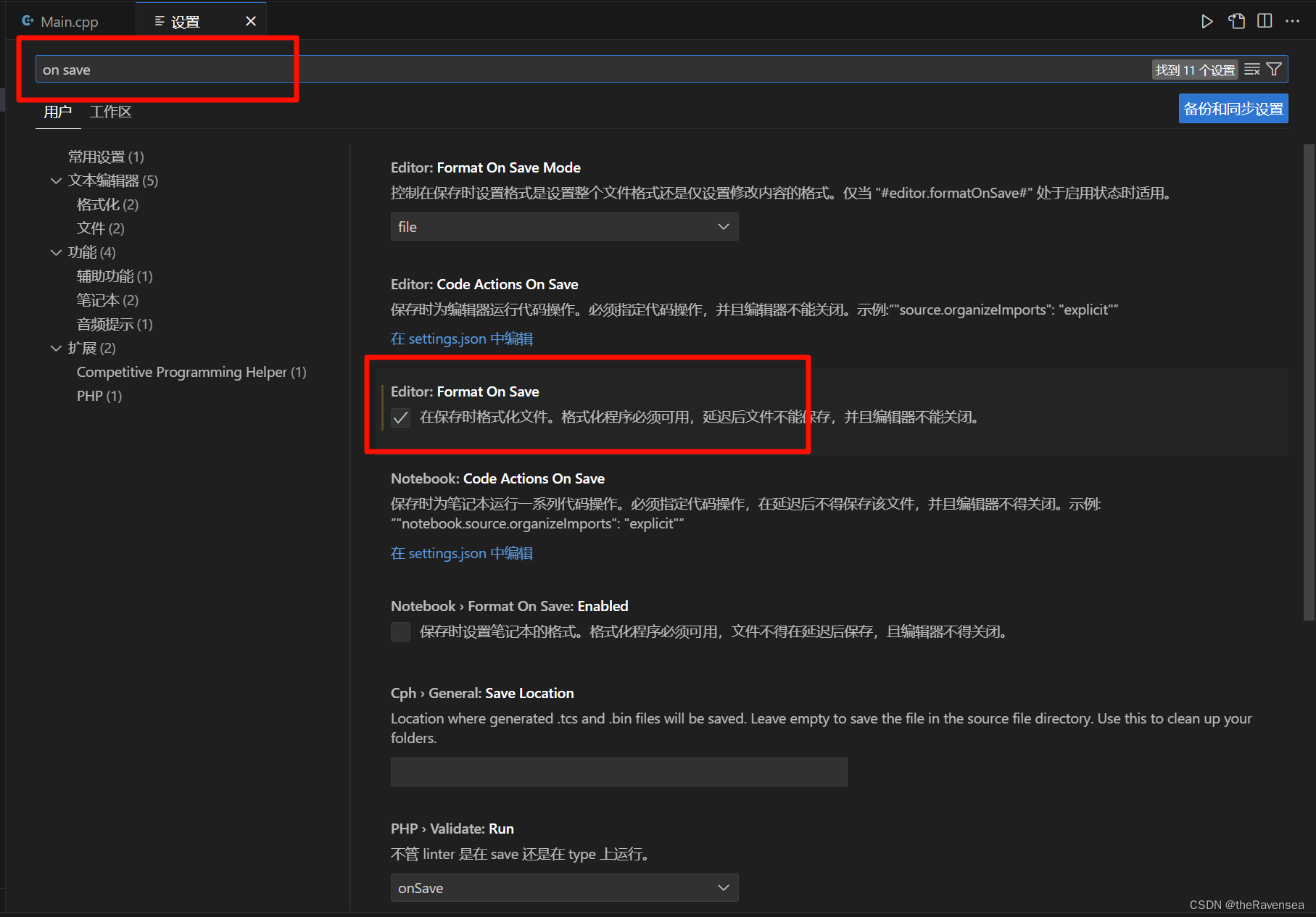Viewport: 1316px width, 917px height.
Task: Collapse the 功能 tree section
Action: click(56, 252)
